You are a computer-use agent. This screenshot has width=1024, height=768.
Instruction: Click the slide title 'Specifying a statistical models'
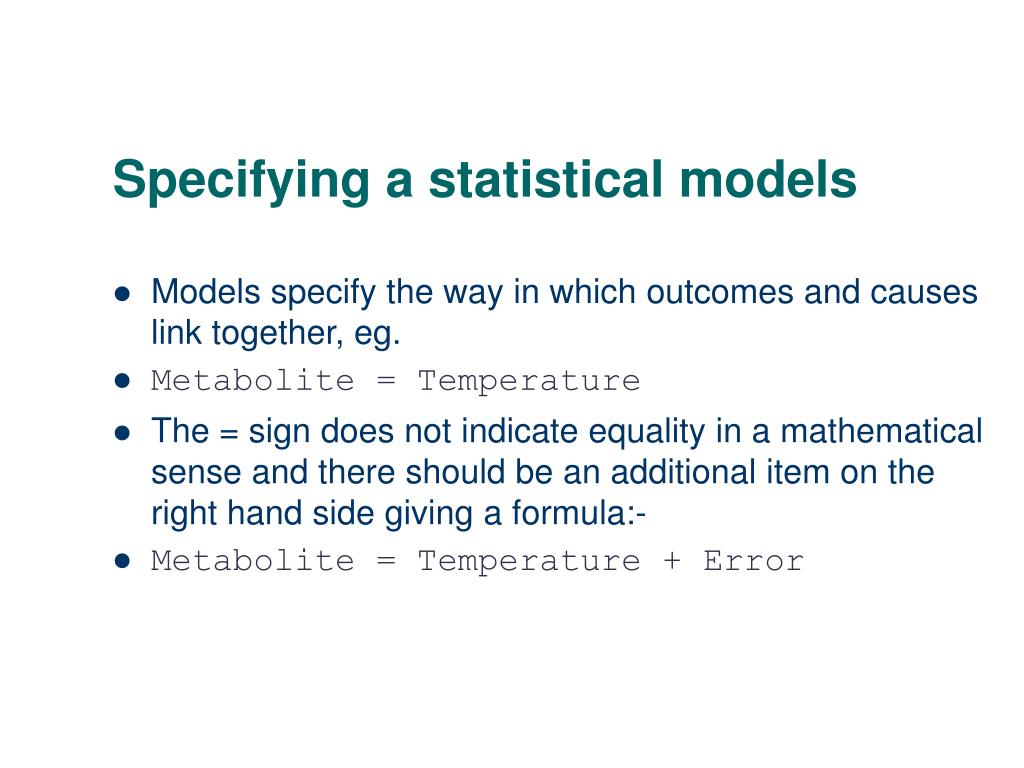click(485, 180)
